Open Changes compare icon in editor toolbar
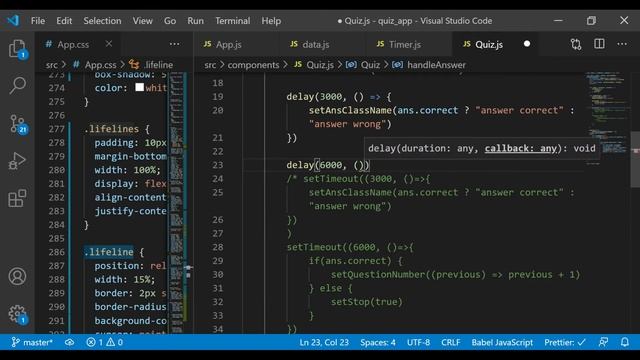This screenshot has height=360, width=640. pyautogui.click(x=576, y=44)
